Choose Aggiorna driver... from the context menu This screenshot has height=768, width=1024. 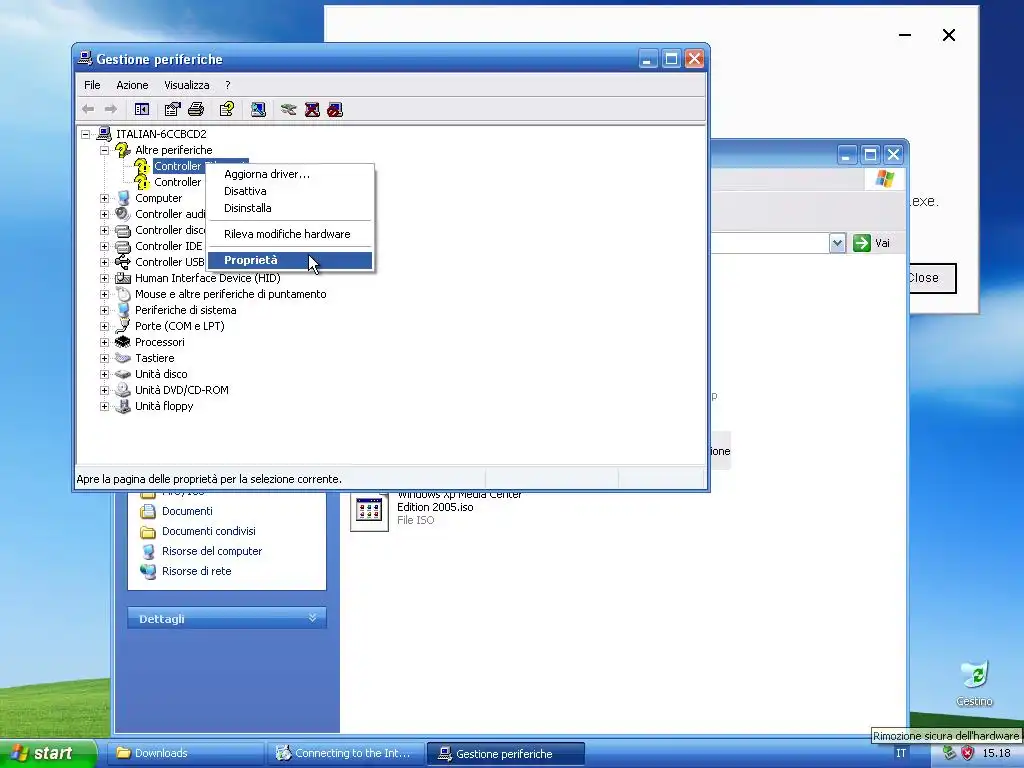(x=290, y=174)
